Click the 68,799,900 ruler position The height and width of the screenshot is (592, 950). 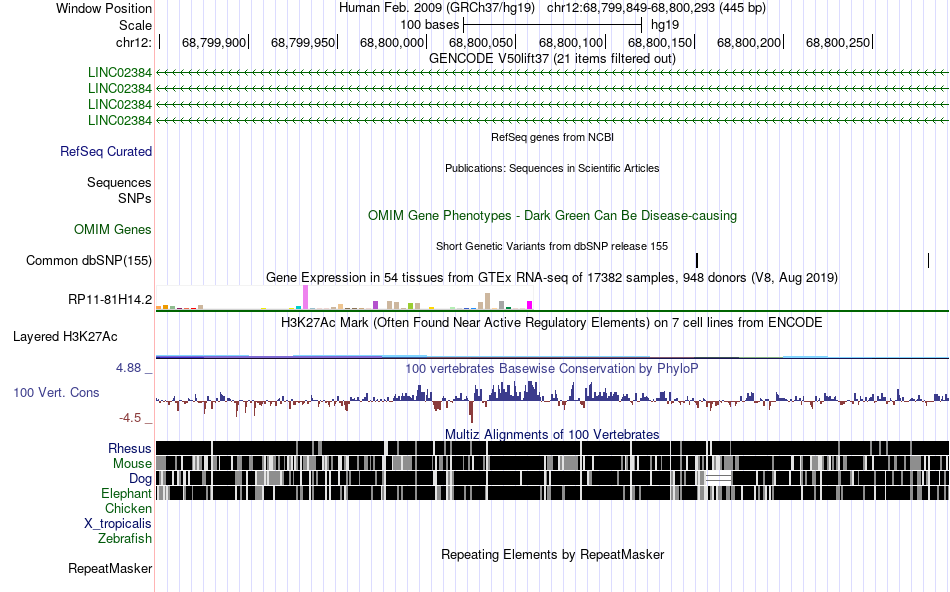pos(214,42)
